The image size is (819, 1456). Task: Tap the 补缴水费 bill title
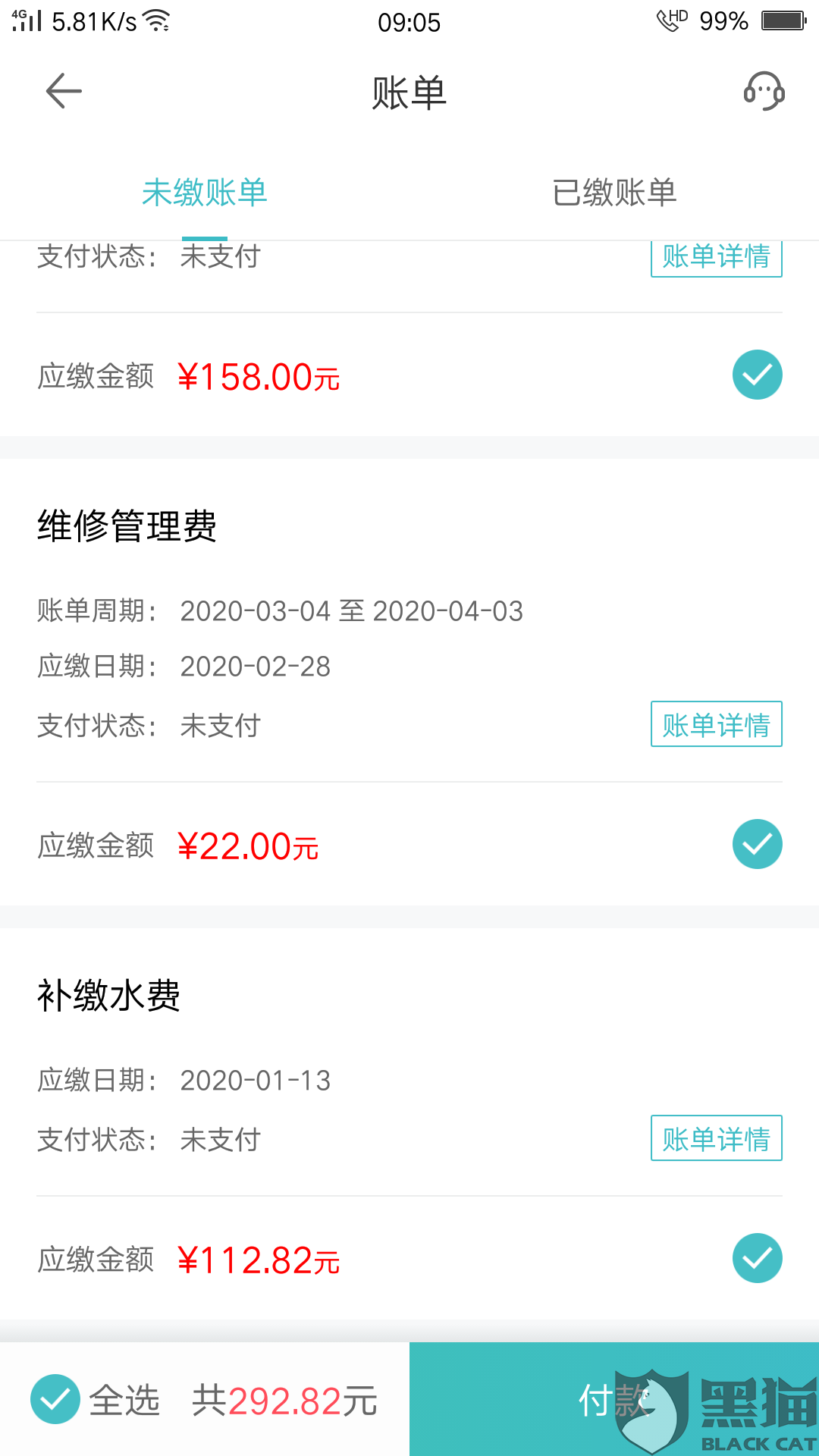click(109, 996)
